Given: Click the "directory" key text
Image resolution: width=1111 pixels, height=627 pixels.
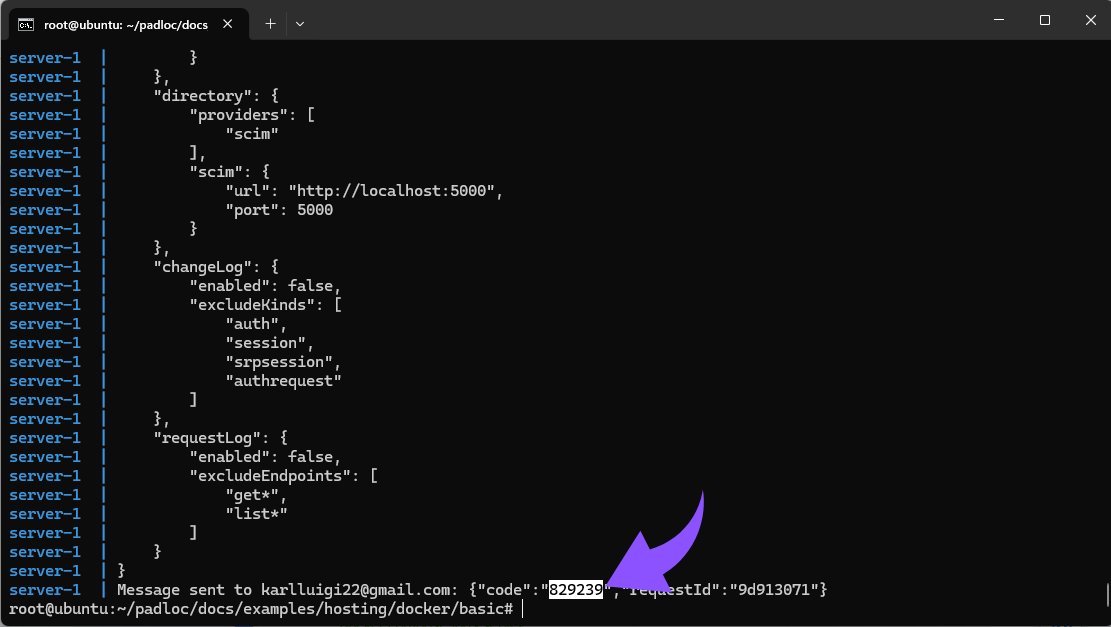Looking at the screenshot, I should (x=203, y=96).
